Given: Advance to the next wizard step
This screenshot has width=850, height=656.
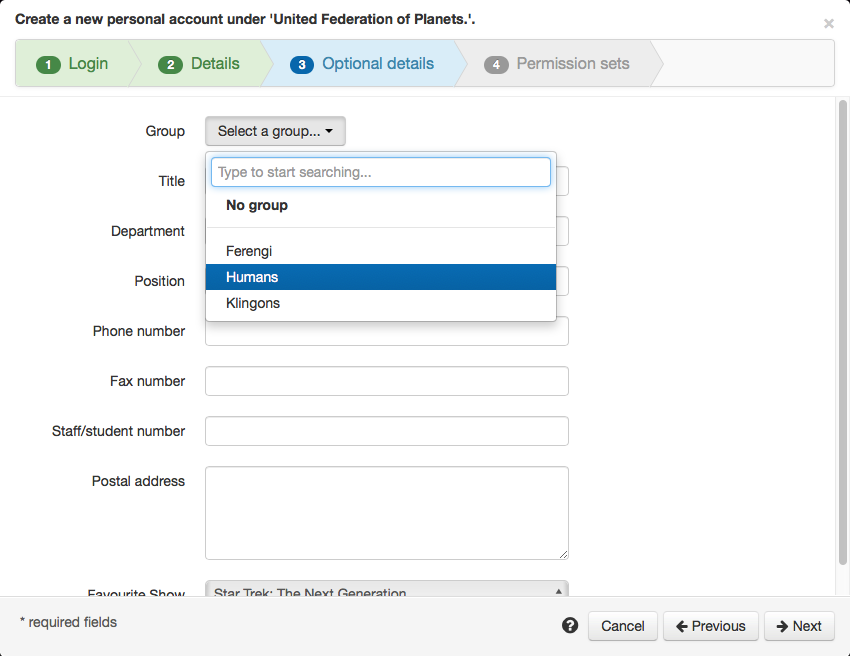Looking at the screenshot, I should click(799, 625).
